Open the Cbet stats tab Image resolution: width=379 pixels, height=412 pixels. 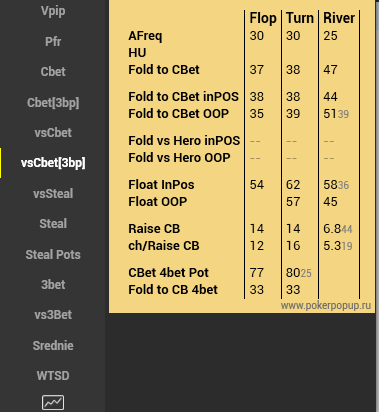click(x=53, y=72)
